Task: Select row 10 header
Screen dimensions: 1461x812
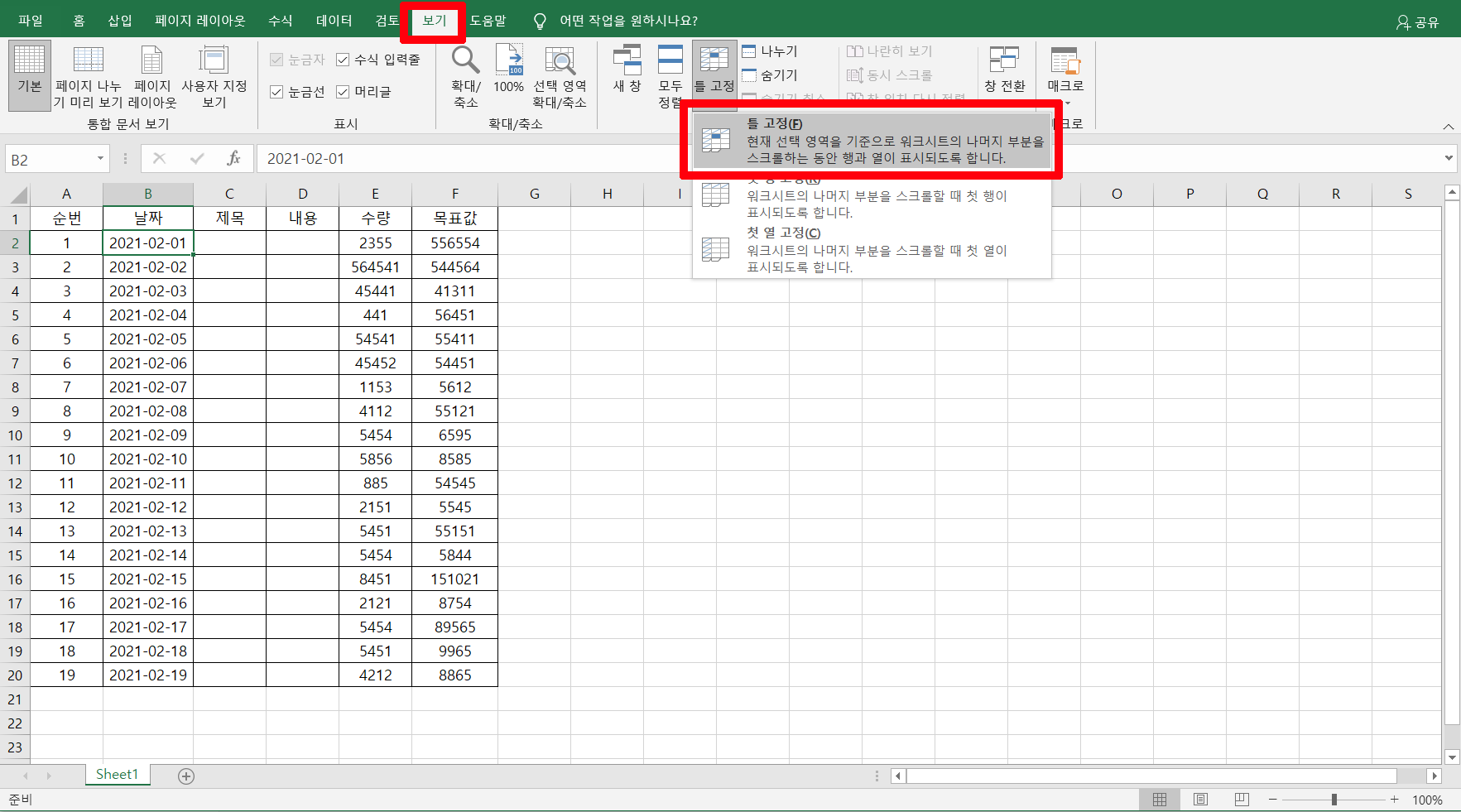Action: pyautogui.click(x=15, y=435)
